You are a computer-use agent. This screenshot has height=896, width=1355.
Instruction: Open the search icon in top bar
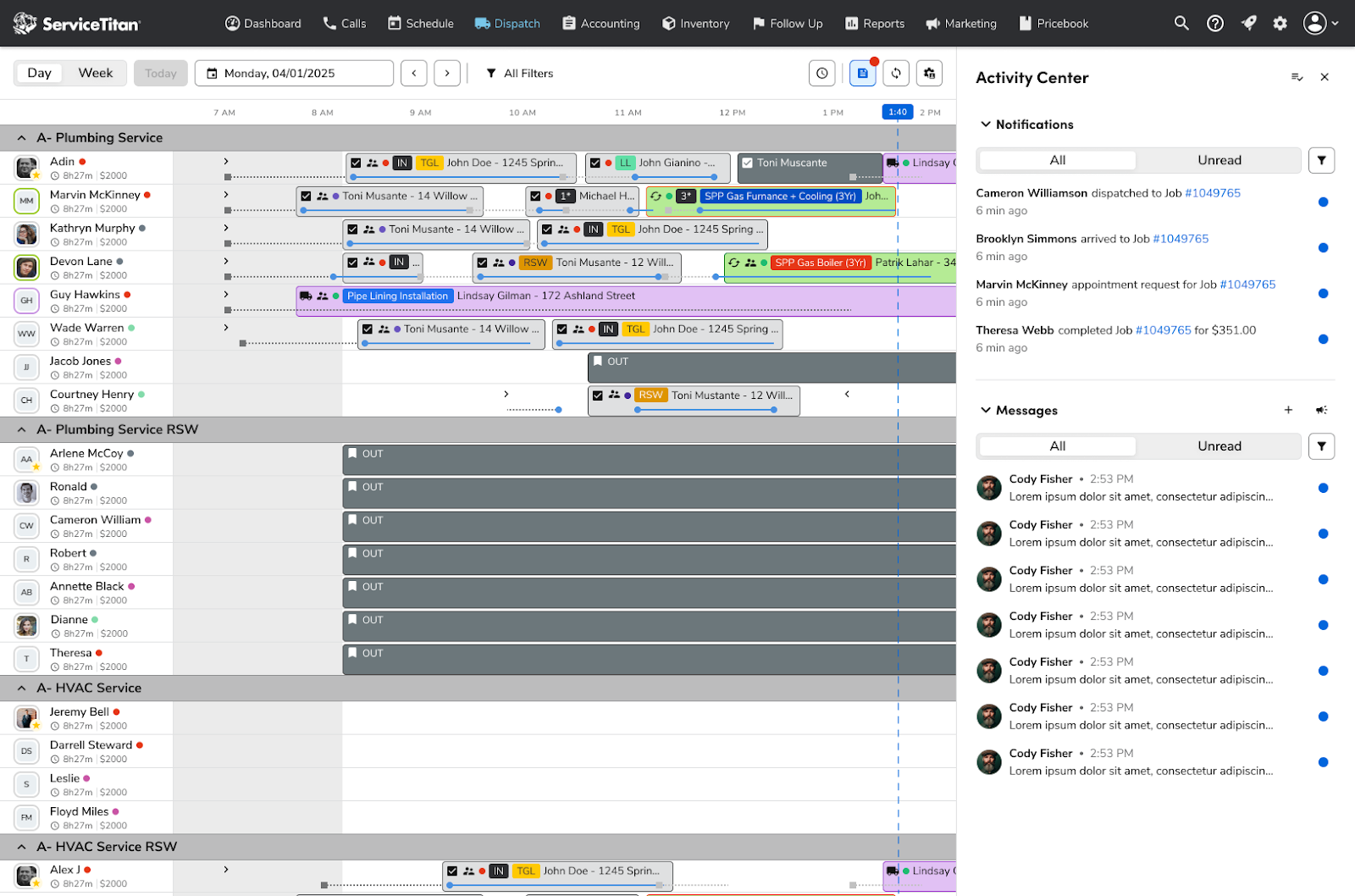tap(1181, 24)
